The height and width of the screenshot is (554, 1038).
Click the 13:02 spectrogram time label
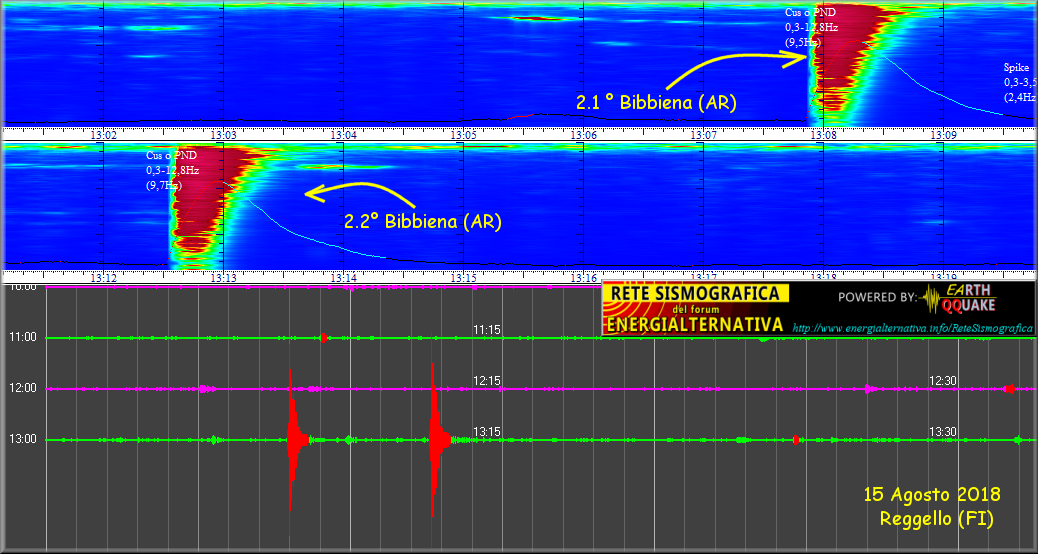tap(104, 134)
